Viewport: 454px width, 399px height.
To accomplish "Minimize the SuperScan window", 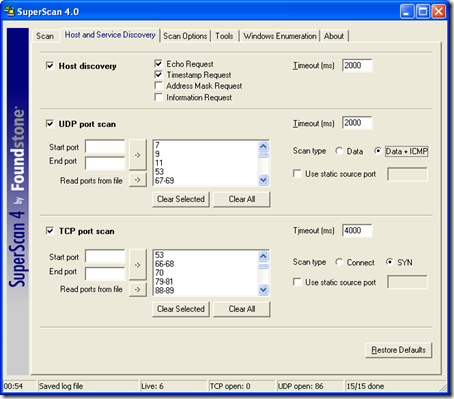I will 407,12.
